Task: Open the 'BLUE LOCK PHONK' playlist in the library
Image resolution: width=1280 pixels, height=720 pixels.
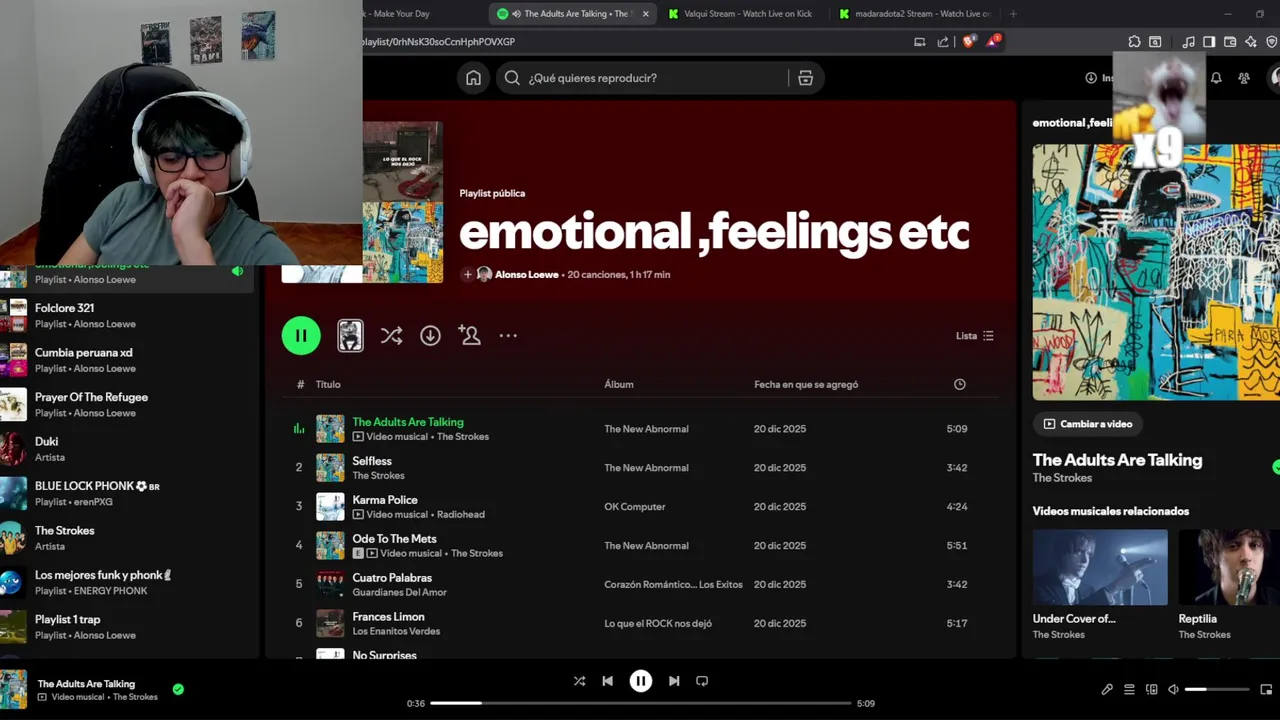Action: click(128, 493)
